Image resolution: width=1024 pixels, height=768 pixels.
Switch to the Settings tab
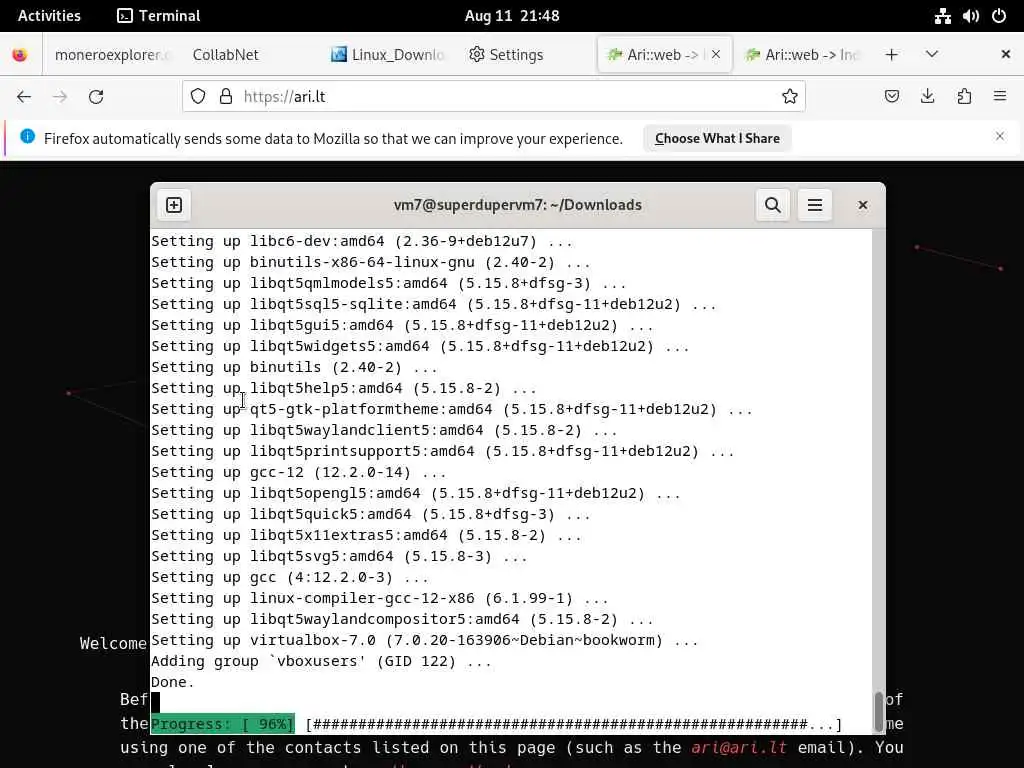coord(506,55)
